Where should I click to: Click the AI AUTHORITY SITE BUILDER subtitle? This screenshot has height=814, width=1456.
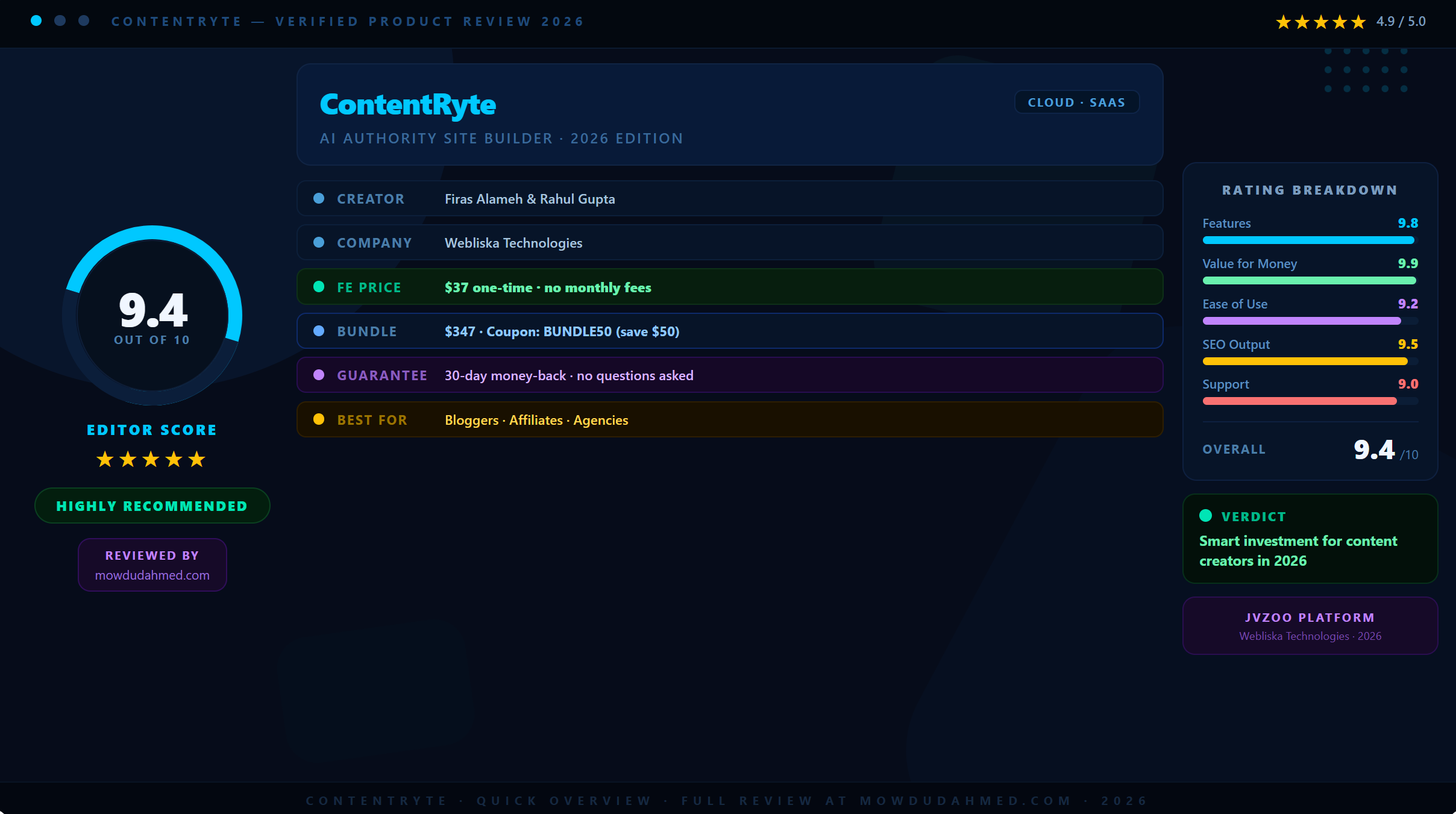click(501, 139)
